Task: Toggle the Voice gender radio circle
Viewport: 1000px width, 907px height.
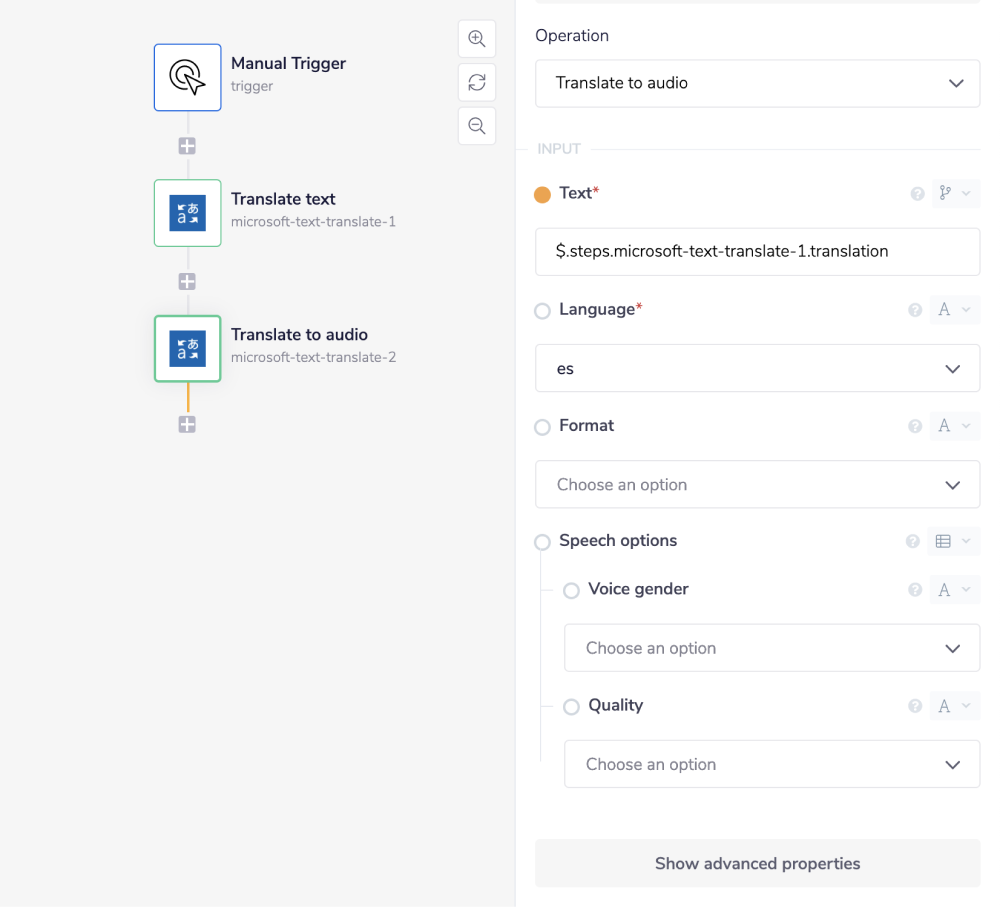Action: point(571,591)
